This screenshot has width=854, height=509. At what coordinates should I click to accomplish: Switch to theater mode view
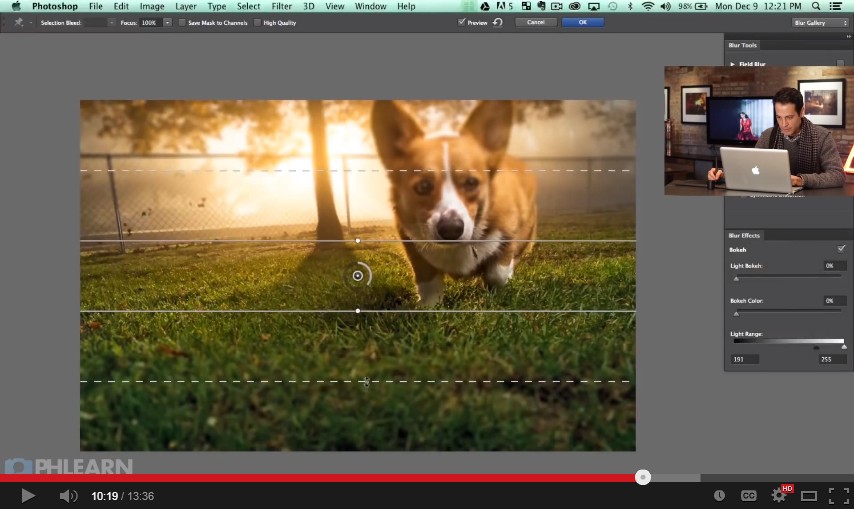coord(809,495)
